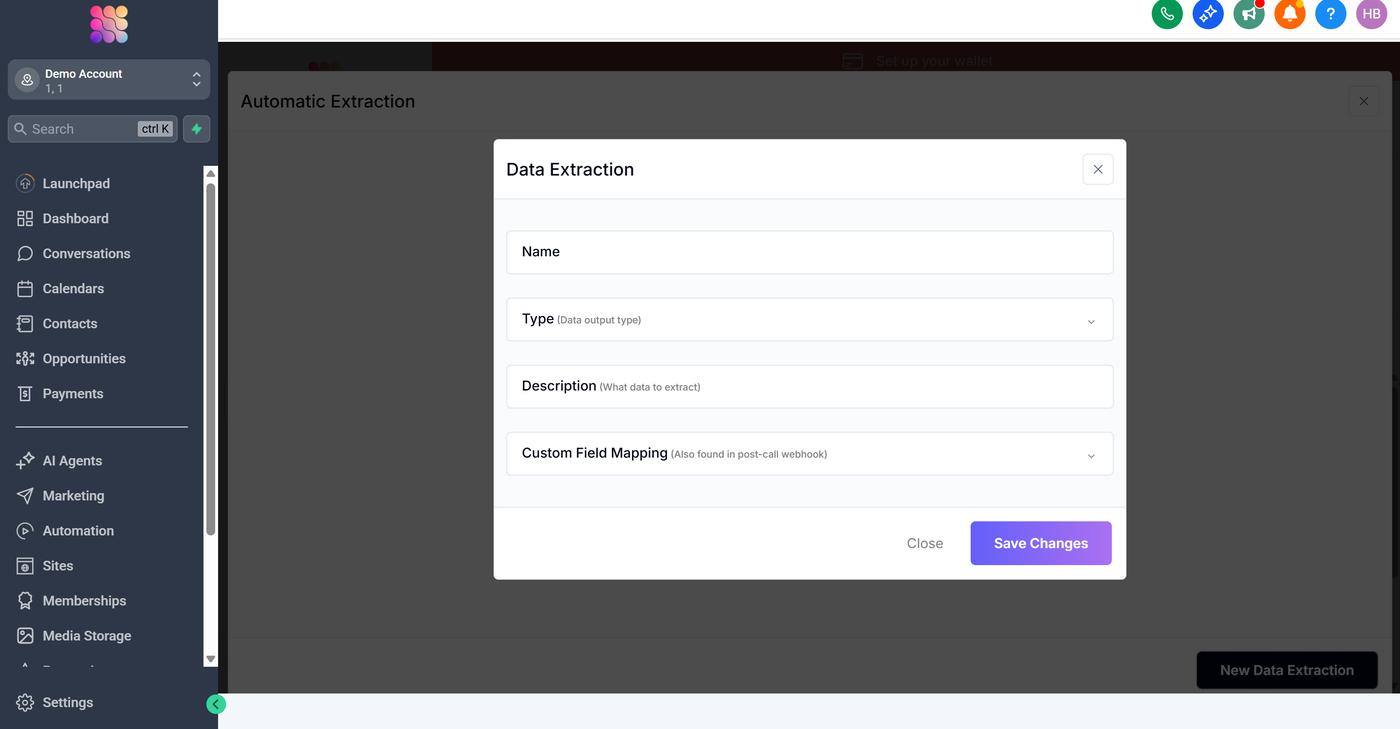
Task: Click the Close text button
Action: pos(925,544)
